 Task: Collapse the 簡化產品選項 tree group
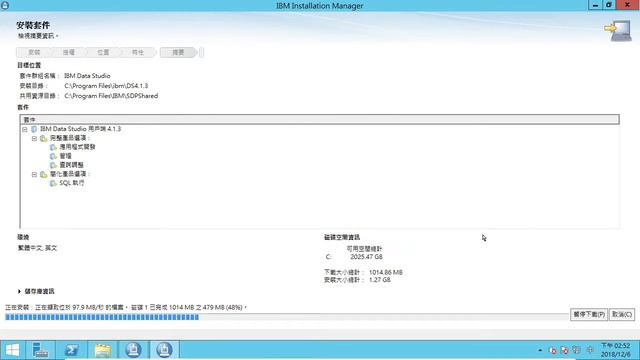(x=34, y=174)
